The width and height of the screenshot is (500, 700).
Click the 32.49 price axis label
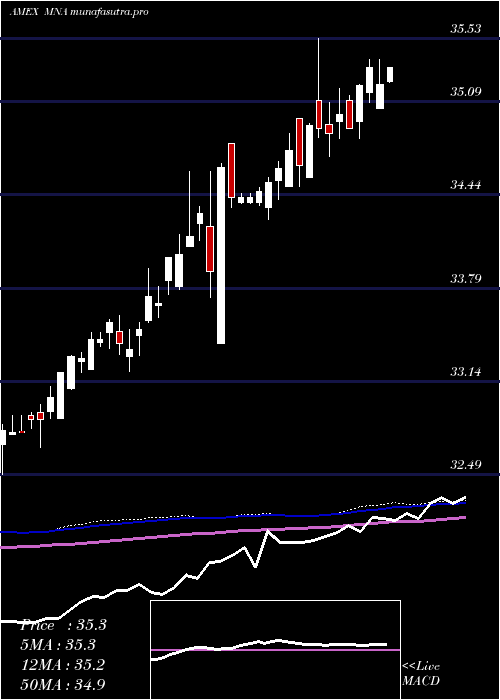[465, 465]
